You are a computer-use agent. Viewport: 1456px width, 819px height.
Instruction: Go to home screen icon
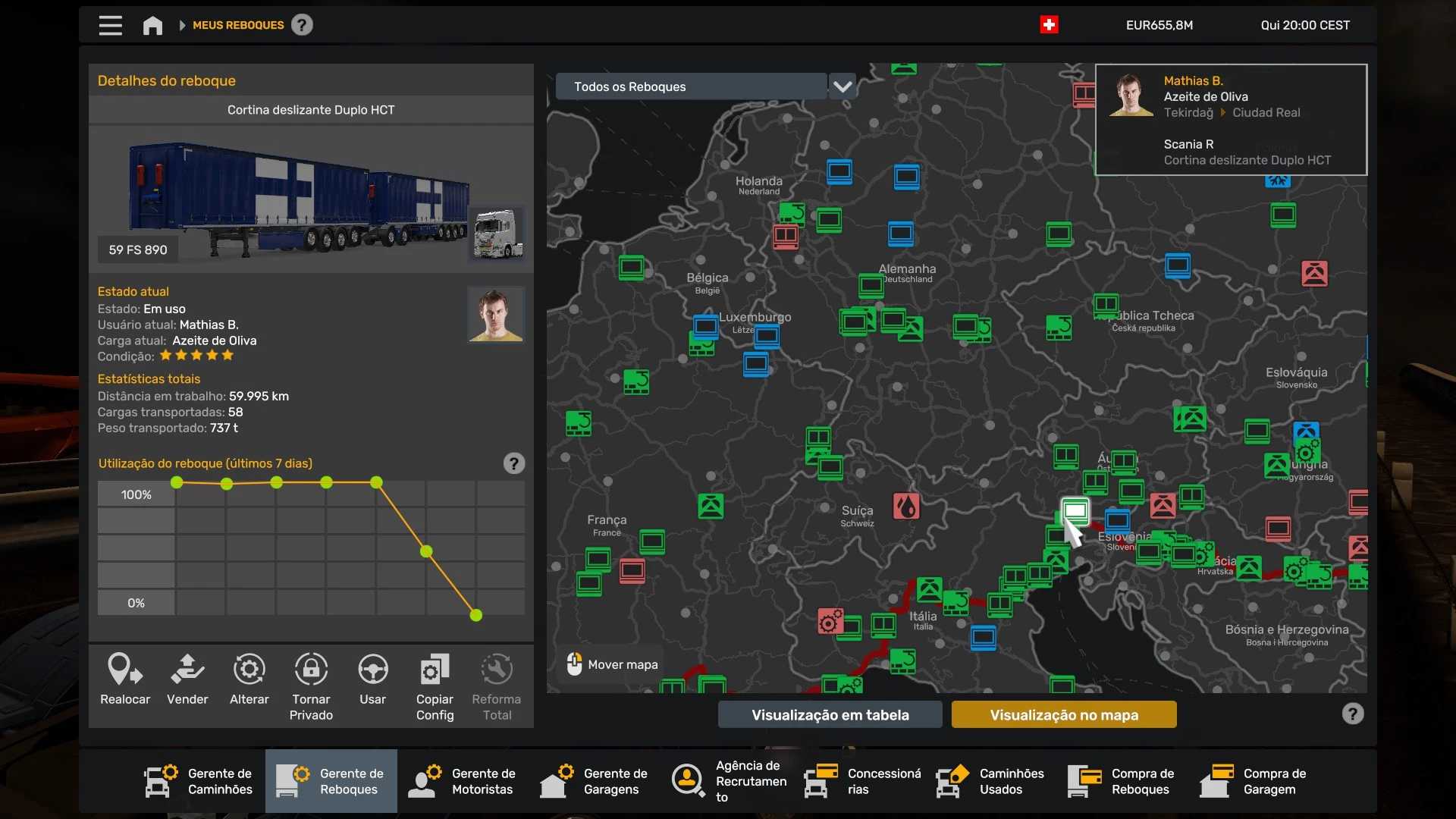(x=152, y=26)
